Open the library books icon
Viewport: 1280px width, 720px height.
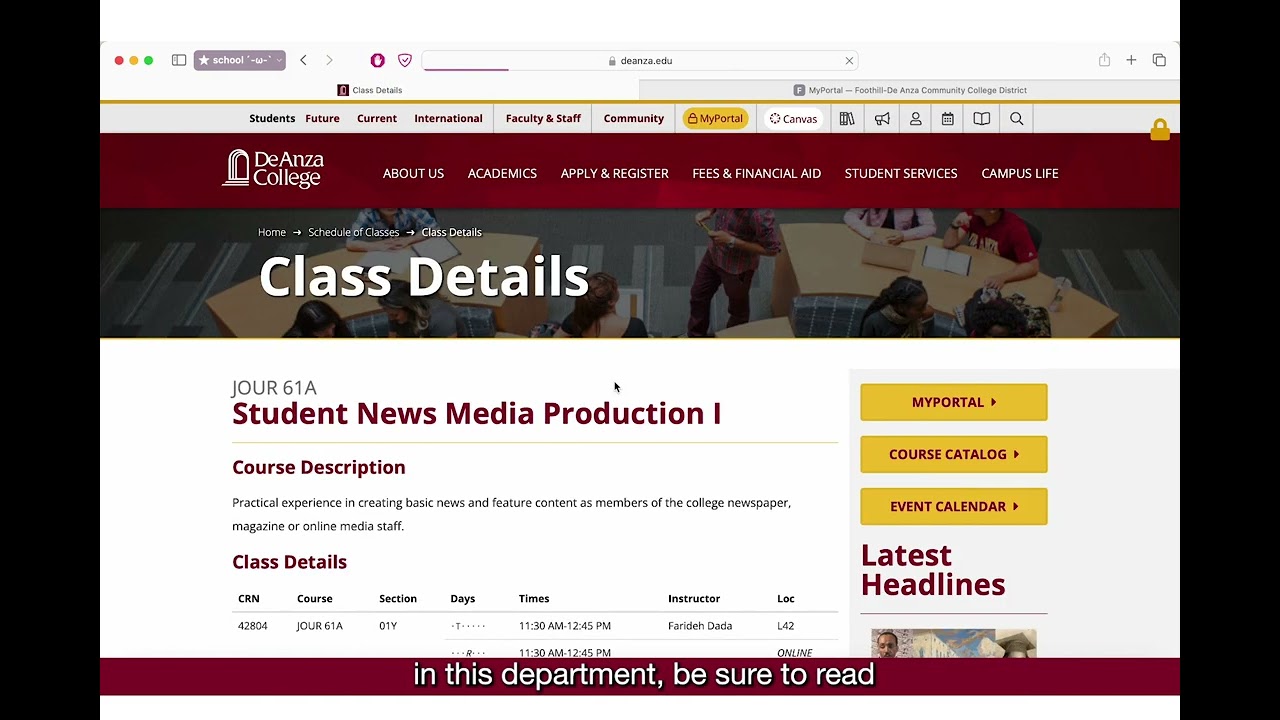click(x=847, y=118)
